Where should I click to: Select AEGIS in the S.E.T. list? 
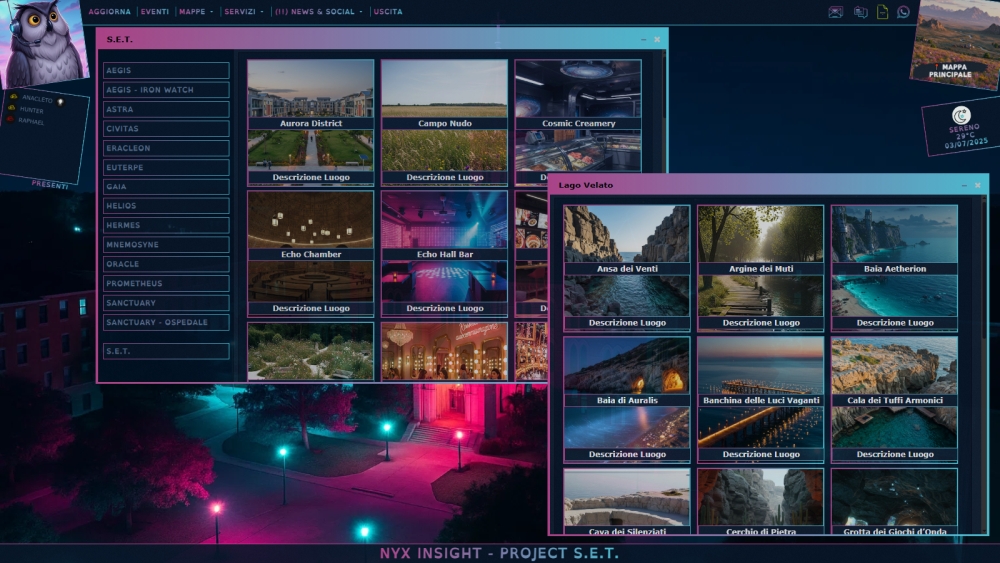click(x=166, y=70)
